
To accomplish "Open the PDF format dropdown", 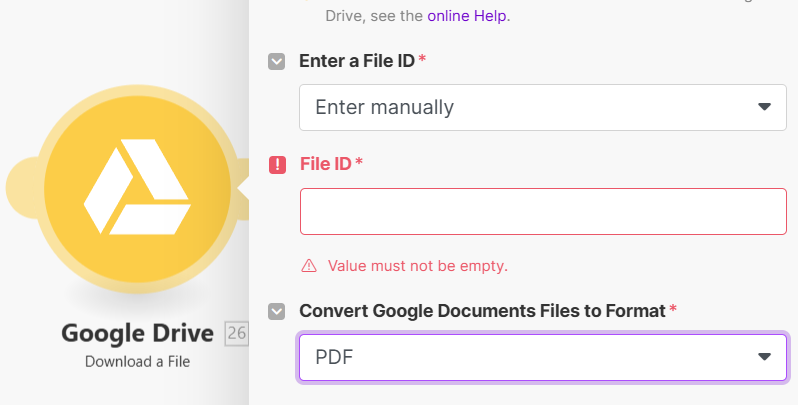I will point(543,357).
